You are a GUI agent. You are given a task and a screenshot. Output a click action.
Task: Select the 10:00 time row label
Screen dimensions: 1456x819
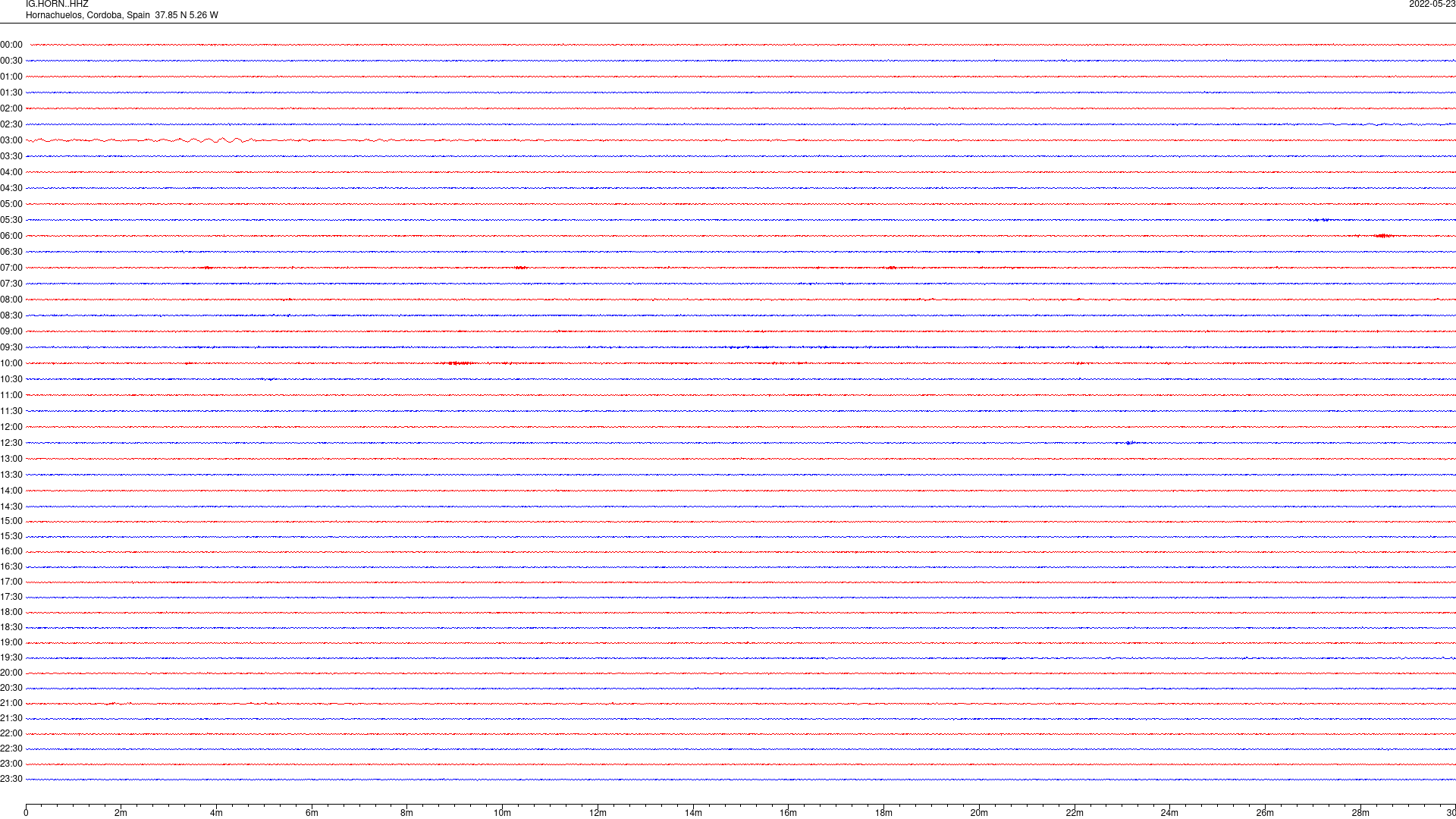(x=11, y=363)
